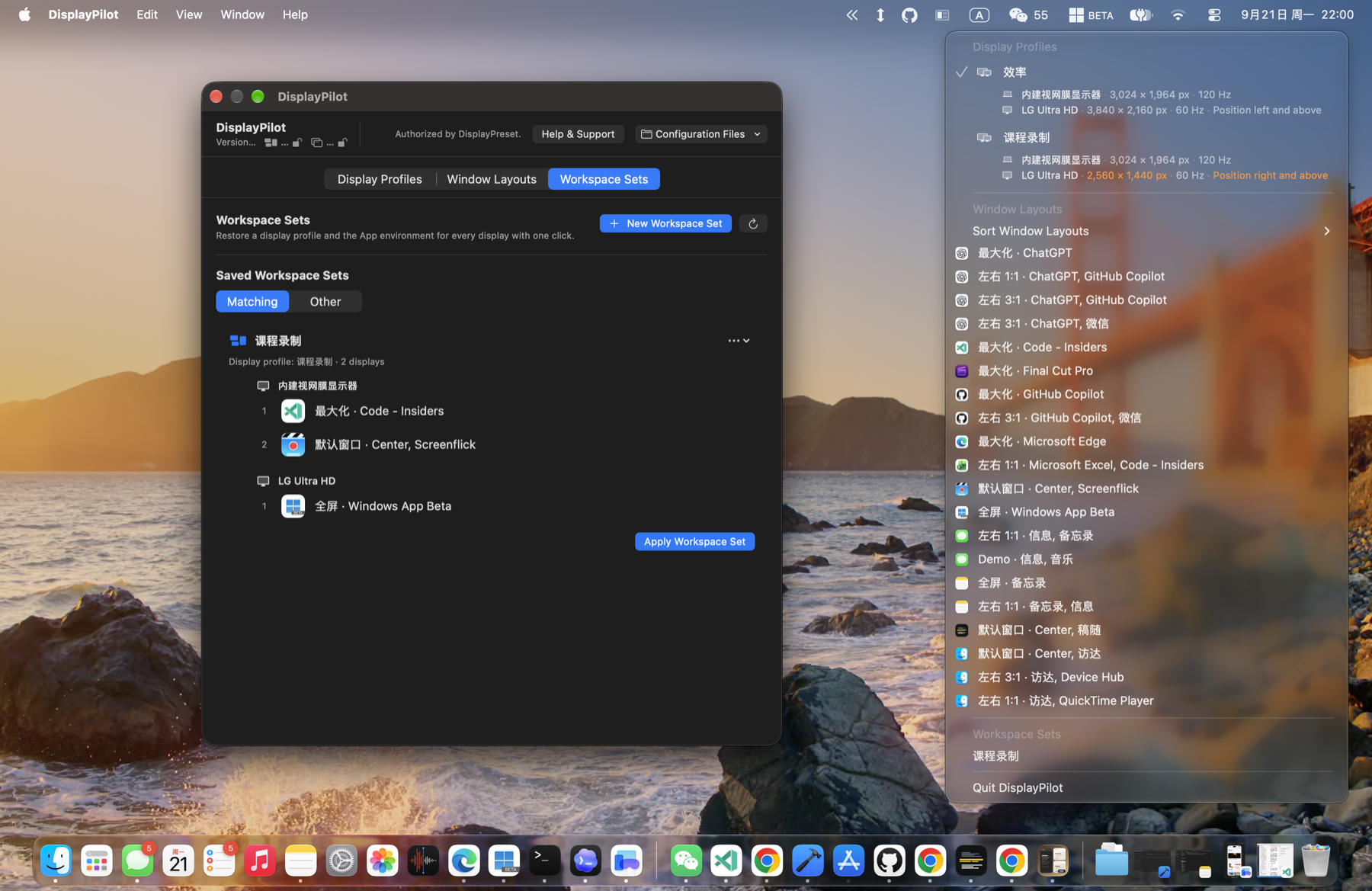Select 左右 3:1 · 访达, Device Hub layout

point(1146,678)
